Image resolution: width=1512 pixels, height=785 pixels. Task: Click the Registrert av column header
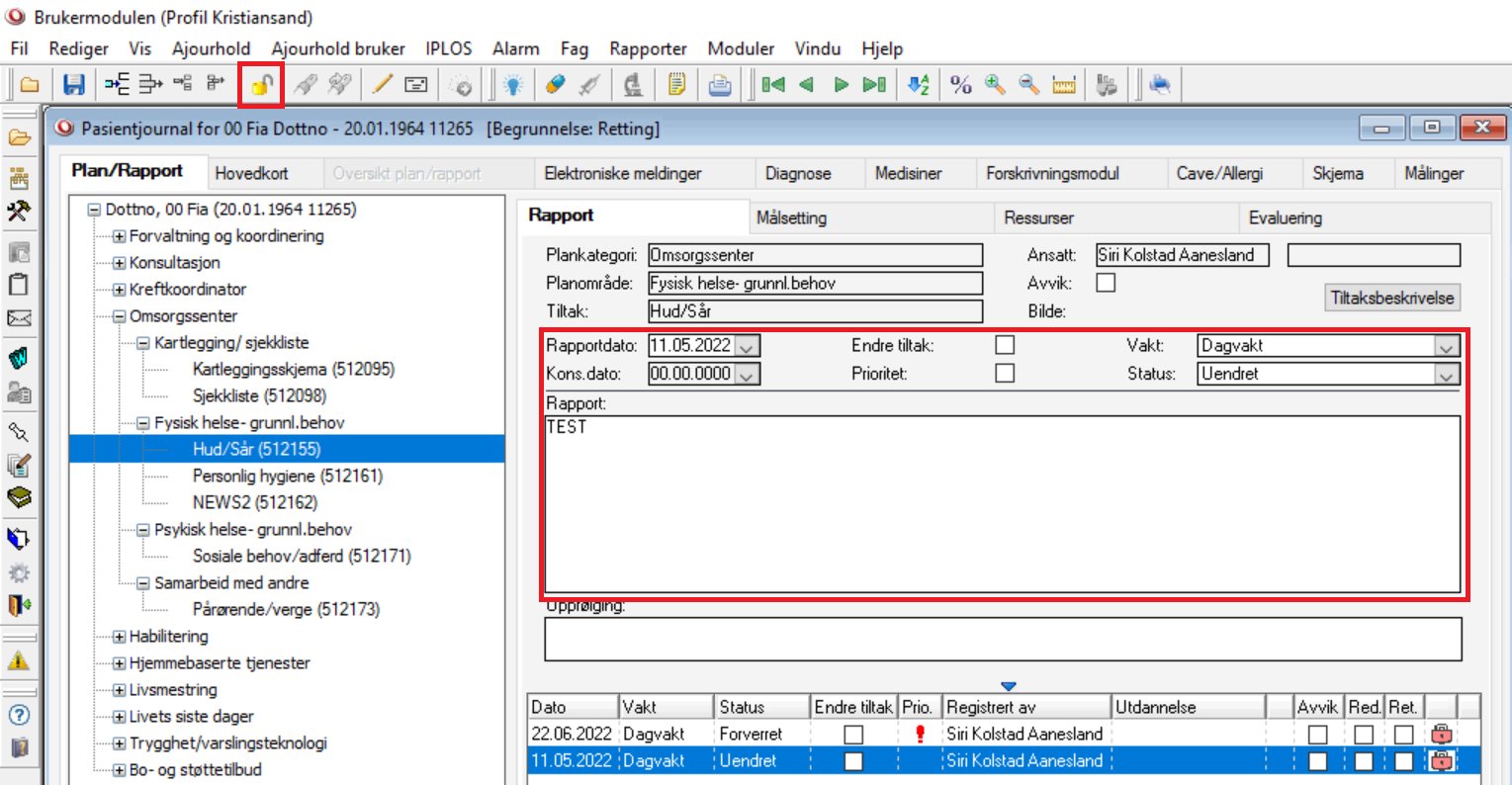point(1026,707)
